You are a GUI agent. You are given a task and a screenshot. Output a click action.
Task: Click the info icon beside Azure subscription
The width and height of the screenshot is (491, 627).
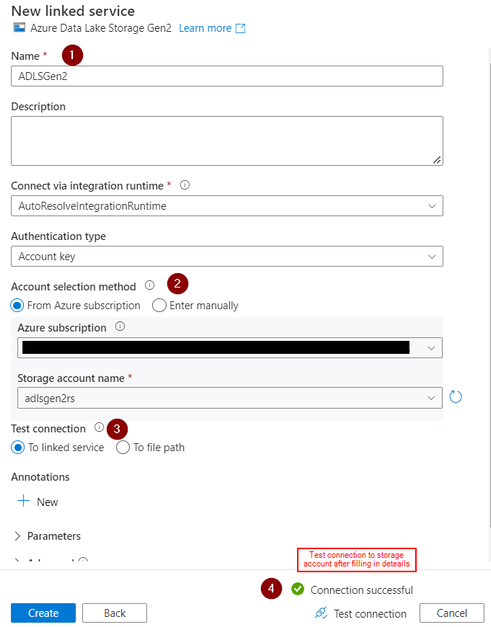click(x=120, y=327)
